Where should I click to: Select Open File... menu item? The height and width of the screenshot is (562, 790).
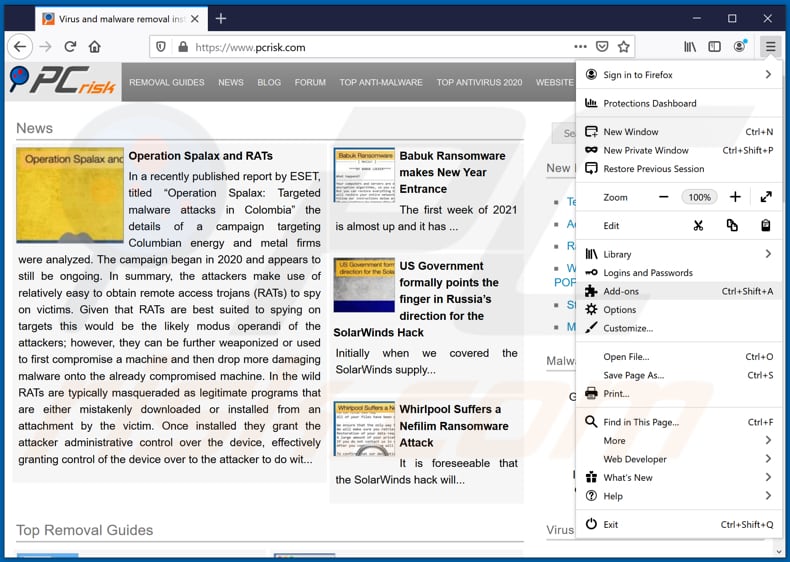(678, 357)
